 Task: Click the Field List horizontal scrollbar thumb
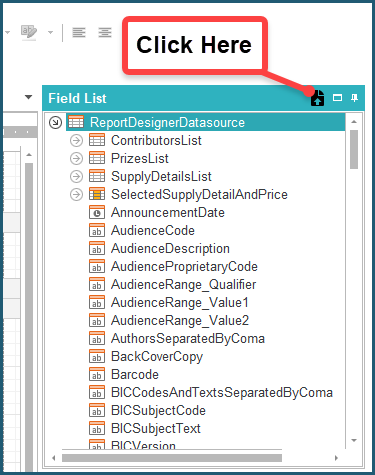(172, 458)
